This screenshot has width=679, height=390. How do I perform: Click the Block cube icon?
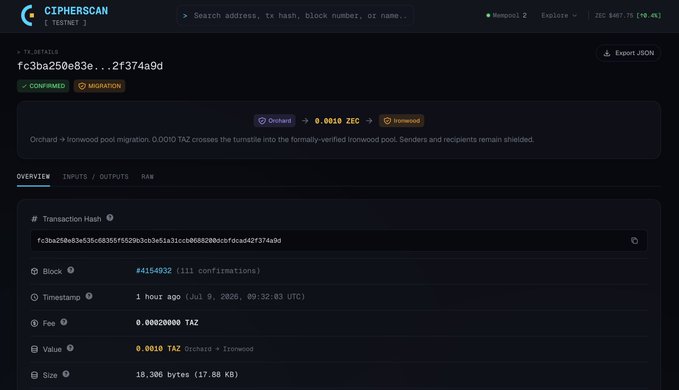[34, 271]
